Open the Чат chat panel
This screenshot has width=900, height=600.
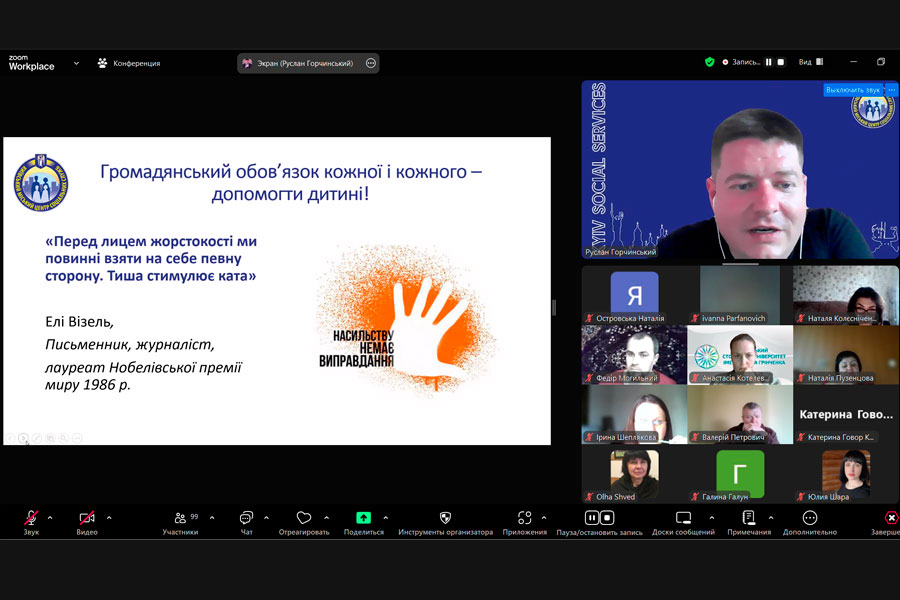(x=246, y=522)
